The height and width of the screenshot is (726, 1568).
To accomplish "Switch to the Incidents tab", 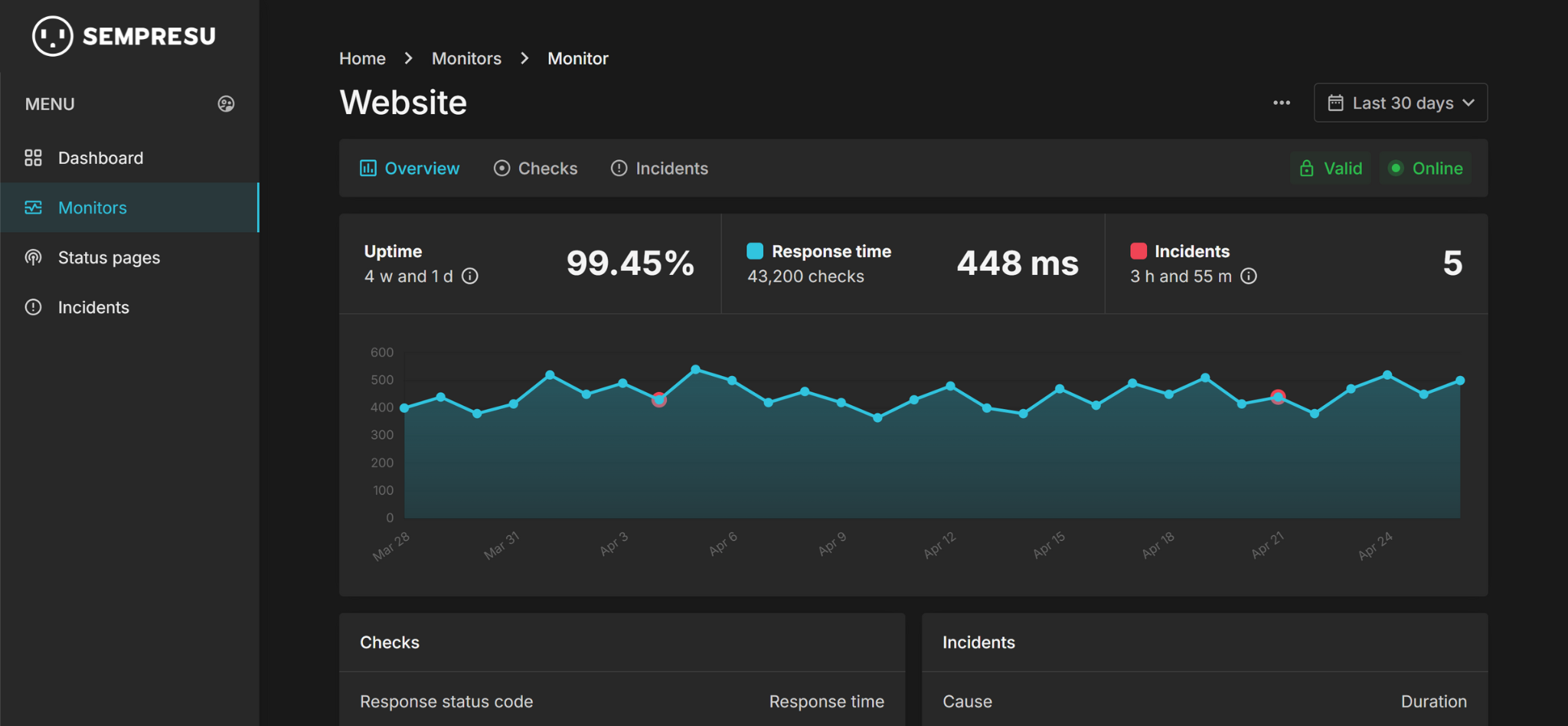I will [x=659, y=168].
